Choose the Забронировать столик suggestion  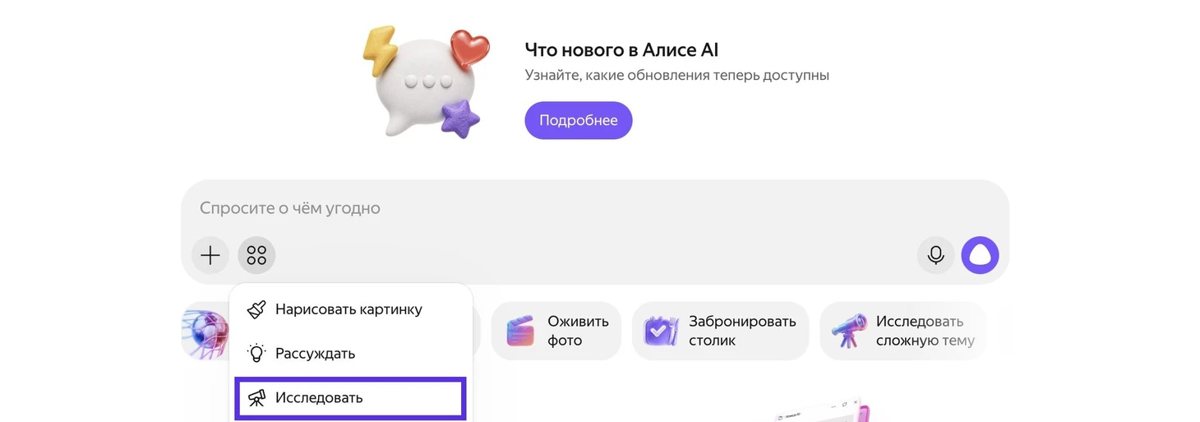coord(720,331)
